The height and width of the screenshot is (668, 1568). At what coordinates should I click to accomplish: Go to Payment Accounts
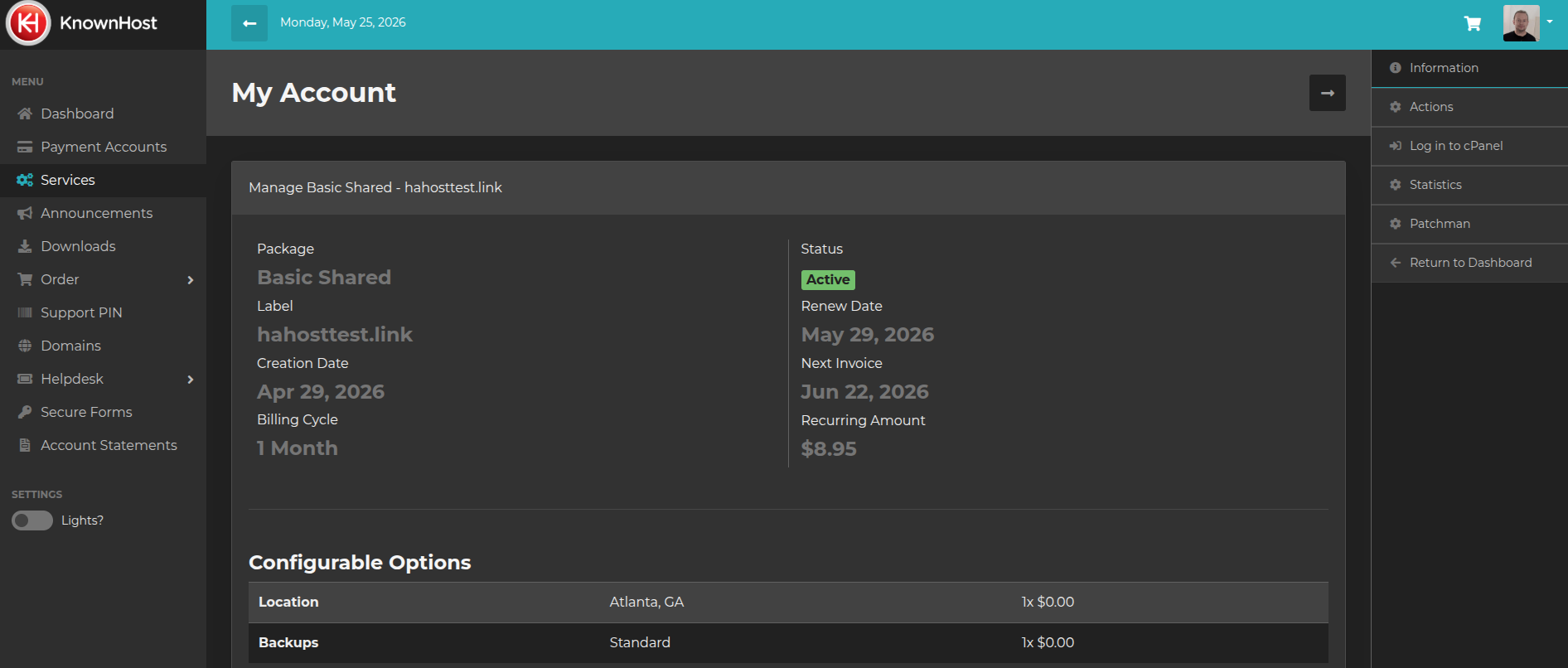coord(103,147)
